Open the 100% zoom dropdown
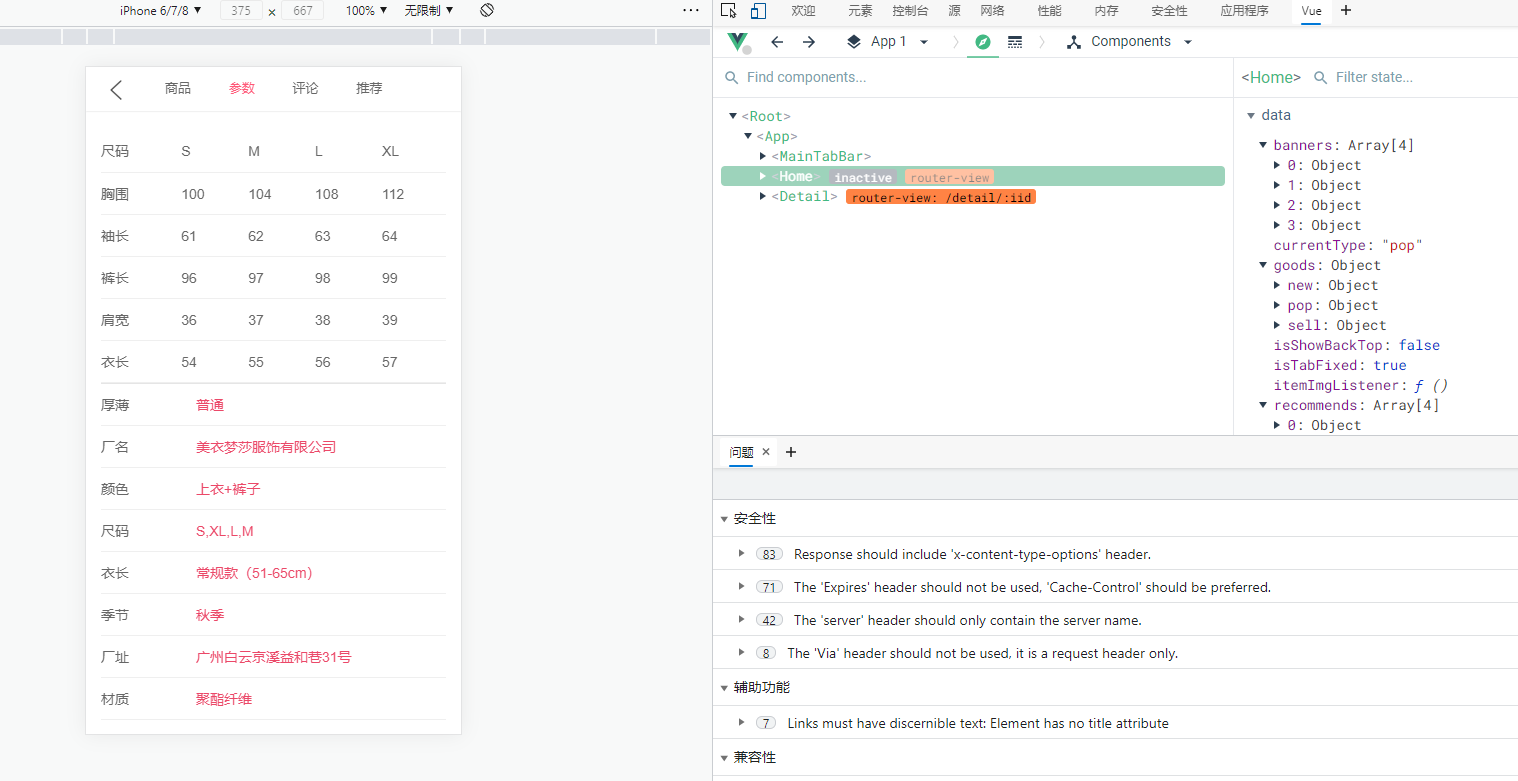Image resolution: width=1518 pixels, height=781 pixels. [x=366, y=10]
